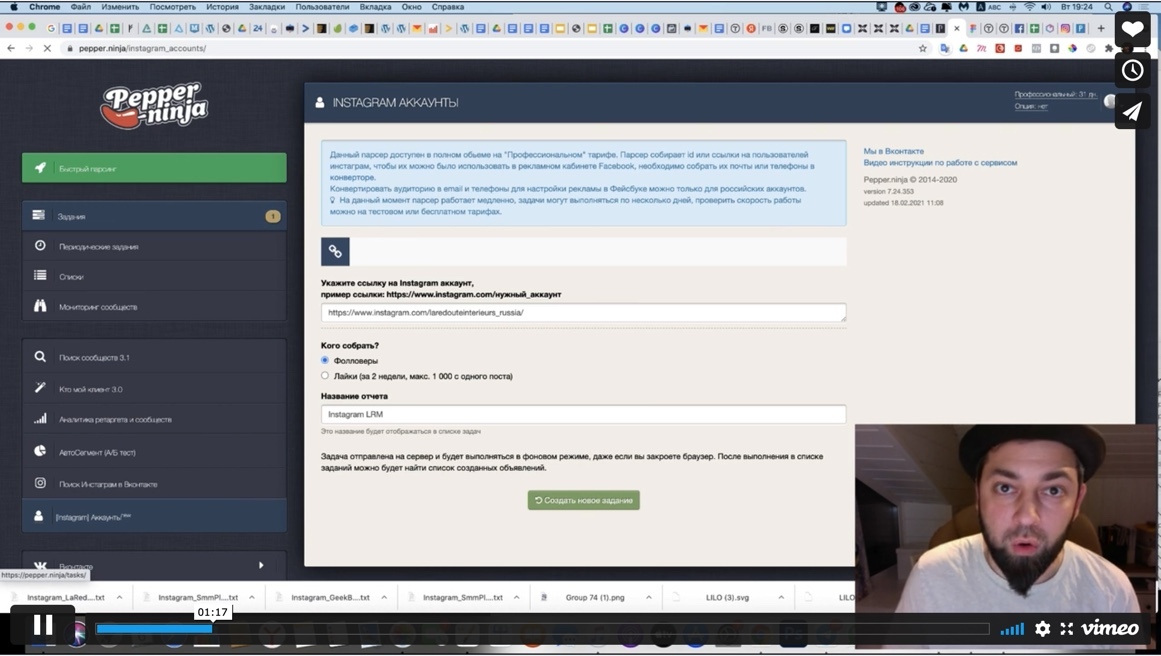Open the Vimeo settings gear
The height and width of the screenshot is (656, 1161).
(1043, 629)
